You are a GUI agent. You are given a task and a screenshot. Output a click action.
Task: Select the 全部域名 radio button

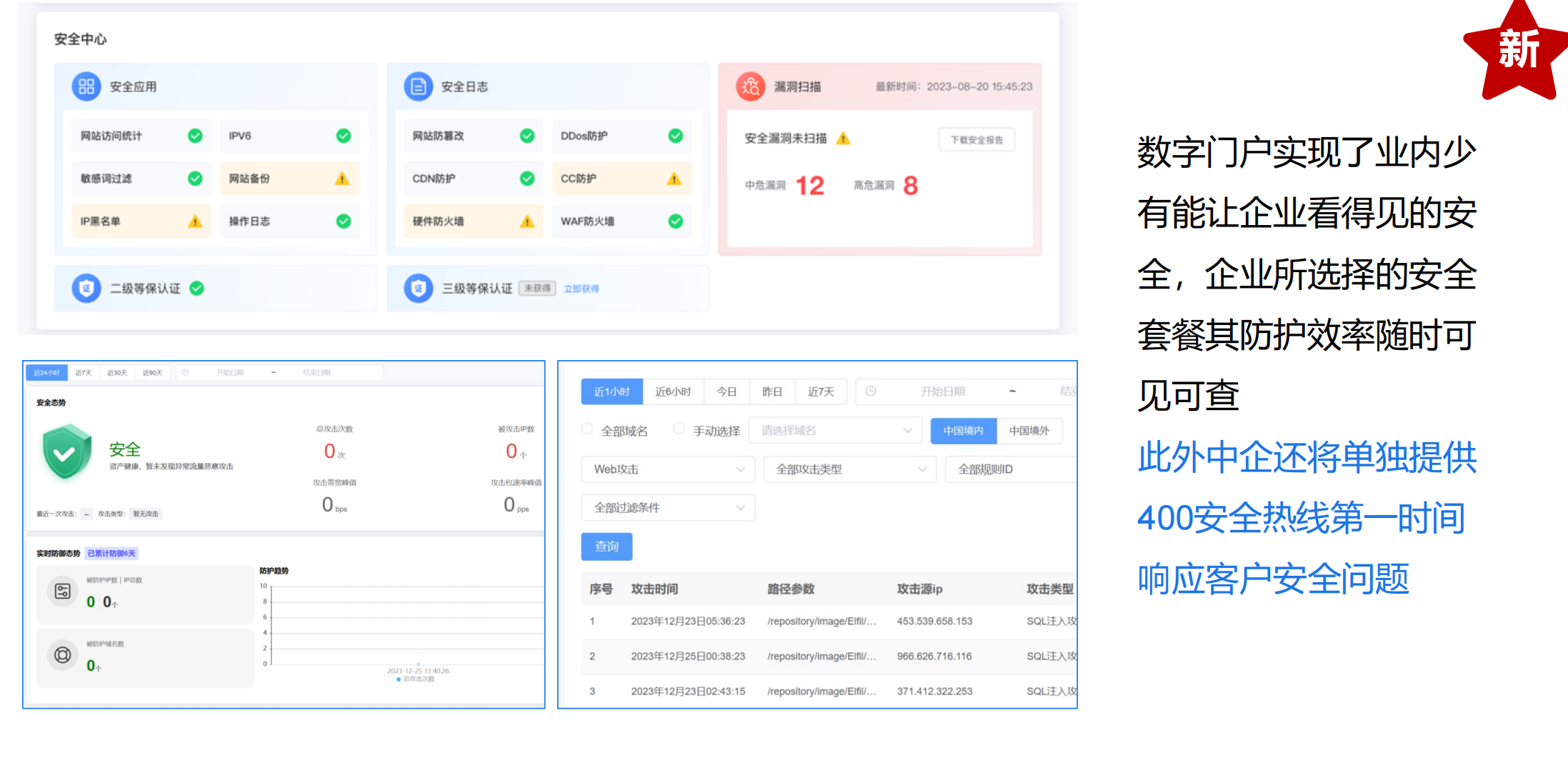(587, 429)
